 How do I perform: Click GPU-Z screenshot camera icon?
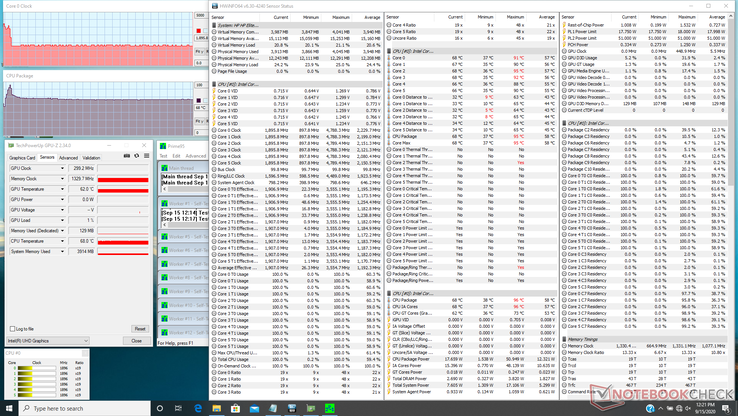click(127, 156)
